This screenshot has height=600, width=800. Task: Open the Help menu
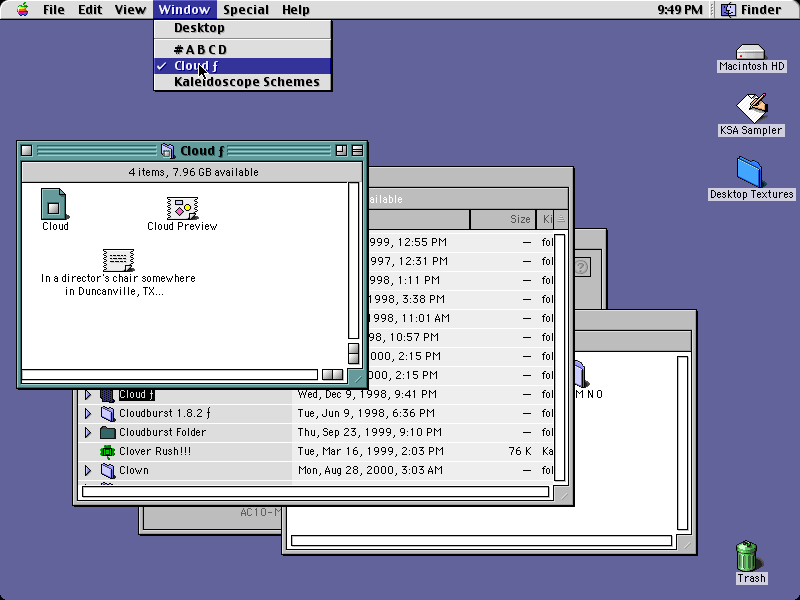[295, 10]
